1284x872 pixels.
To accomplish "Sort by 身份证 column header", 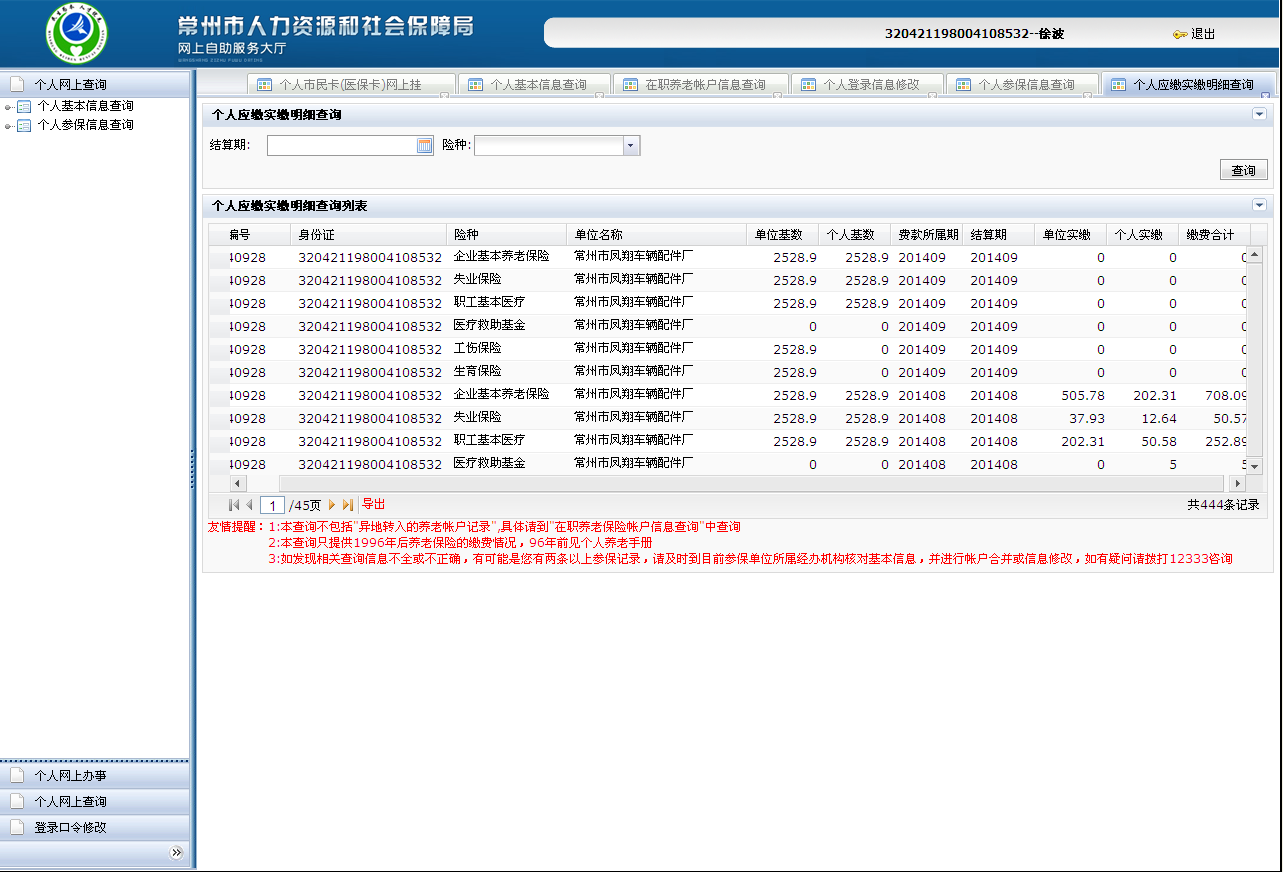I will pyautogui.click(x=368, y=235).
